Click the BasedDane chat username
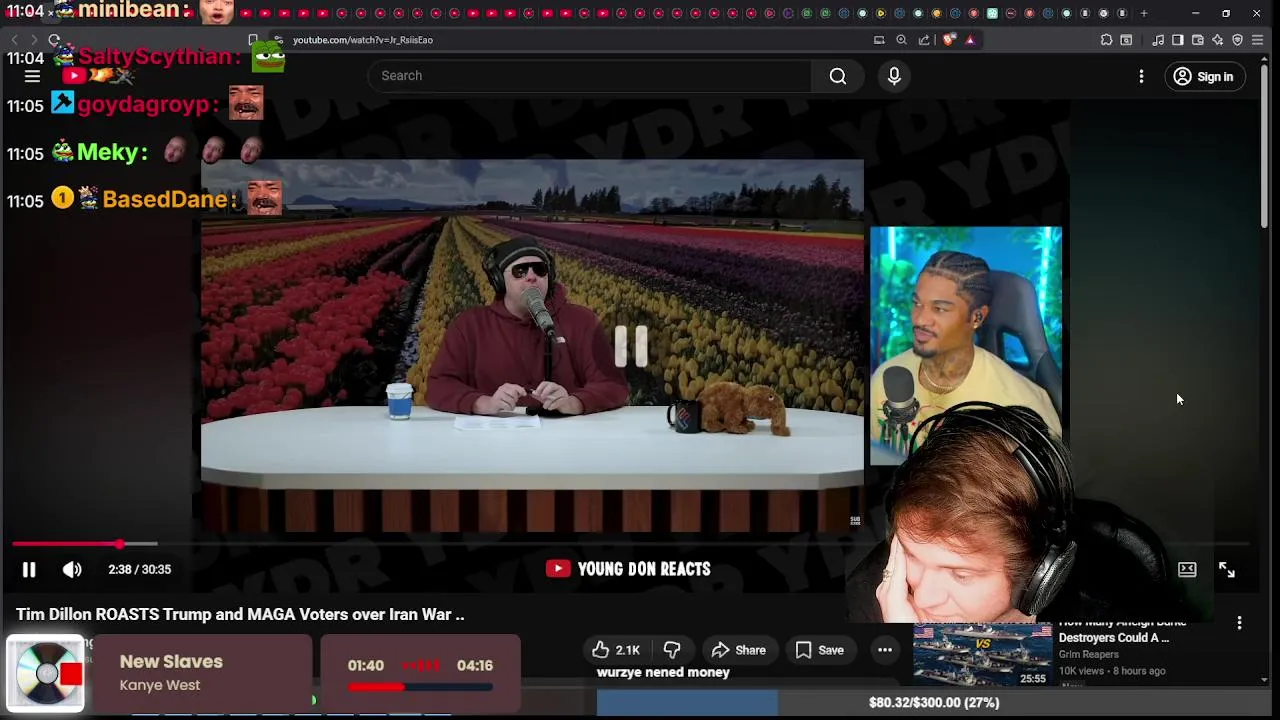 click(x=169, y=199)
